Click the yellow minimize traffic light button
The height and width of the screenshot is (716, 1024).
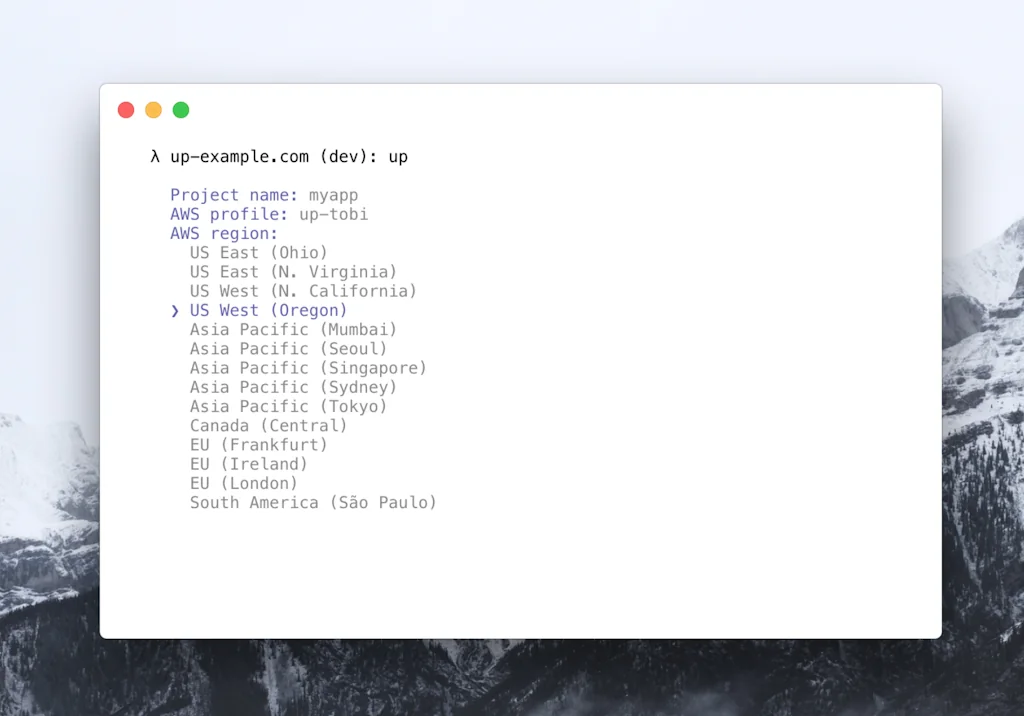[x=153, y=109]
